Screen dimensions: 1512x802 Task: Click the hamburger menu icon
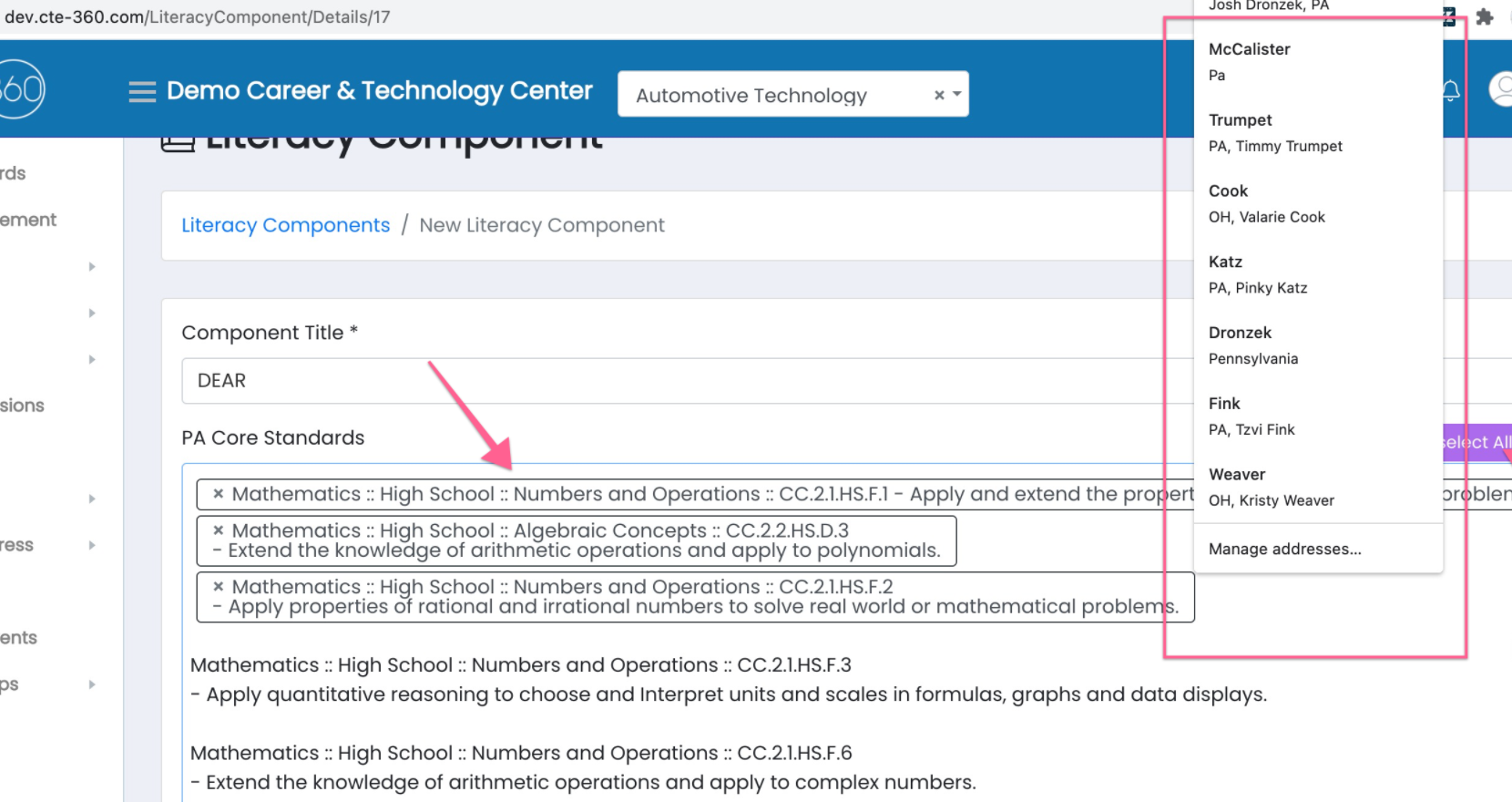point(142,91)
